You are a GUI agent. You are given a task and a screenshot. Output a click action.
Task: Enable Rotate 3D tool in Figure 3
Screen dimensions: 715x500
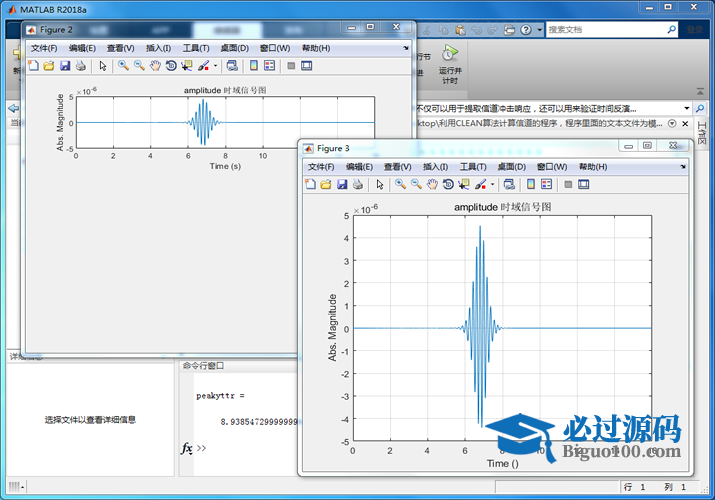(x=448, y=184)
